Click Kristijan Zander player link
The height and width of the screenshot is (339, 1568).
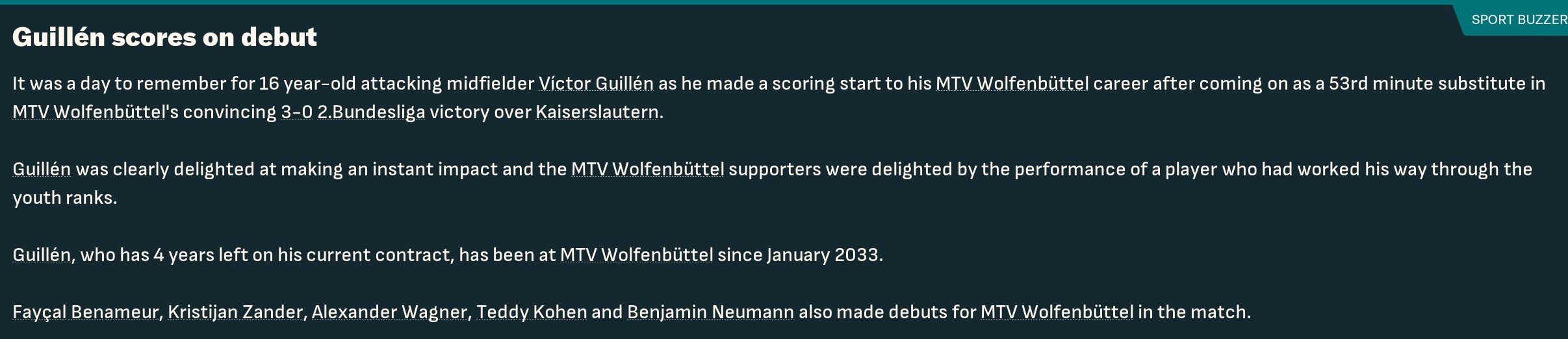click(235, 312)
